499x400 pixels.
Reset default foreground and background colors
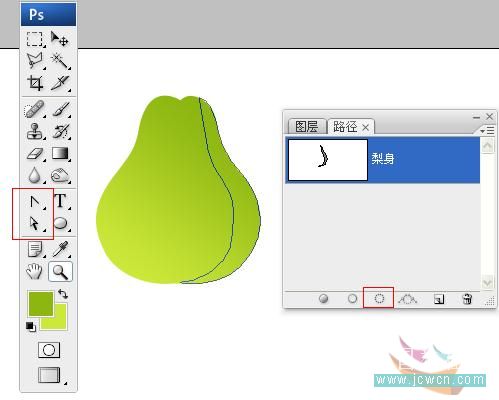(x=31, y=327)
